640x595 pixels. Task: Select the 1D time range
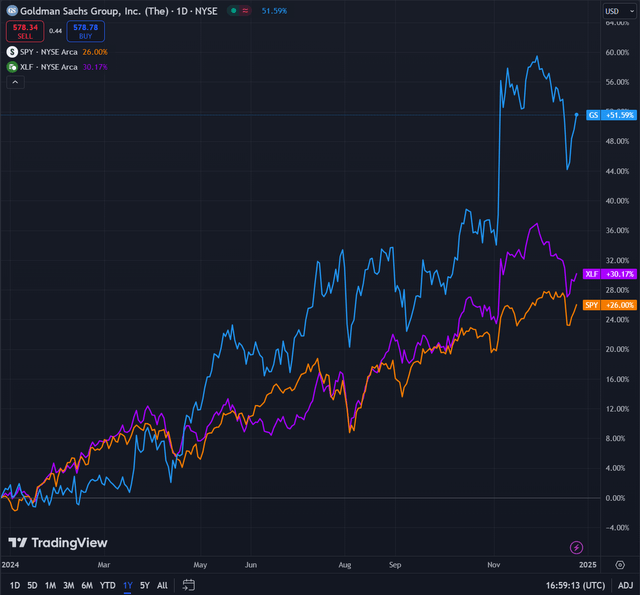coord(15,586)
